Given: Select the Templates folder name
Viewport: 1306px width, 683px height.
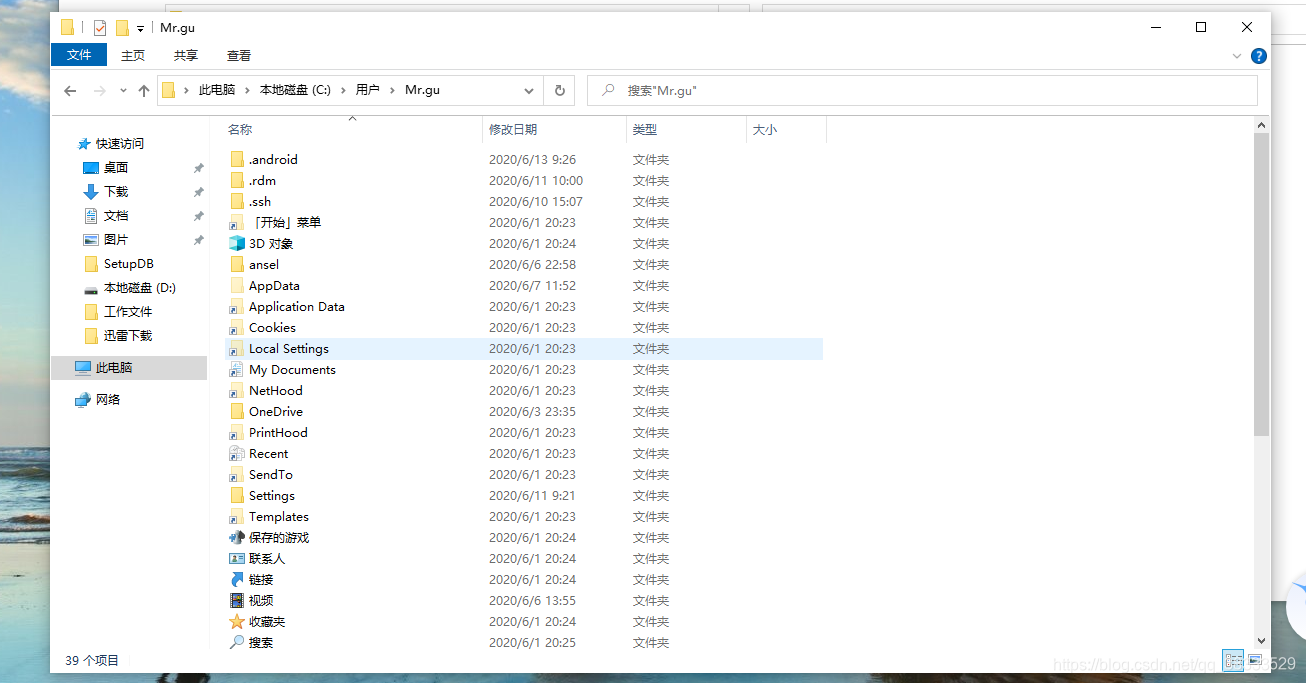Looking at the screenshot, I should pos(279,516).
